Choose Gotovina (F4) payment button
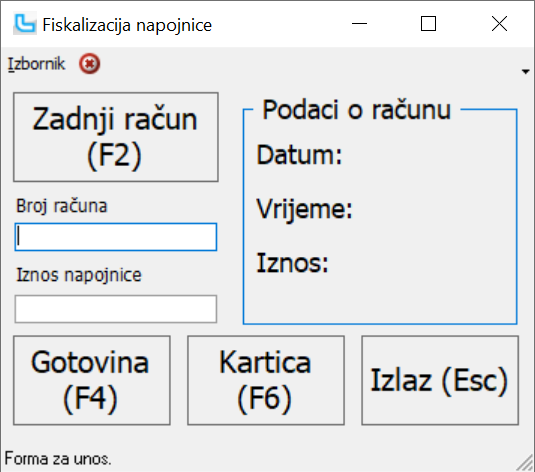Screen dimensions: 535x472 click(92, 380)
